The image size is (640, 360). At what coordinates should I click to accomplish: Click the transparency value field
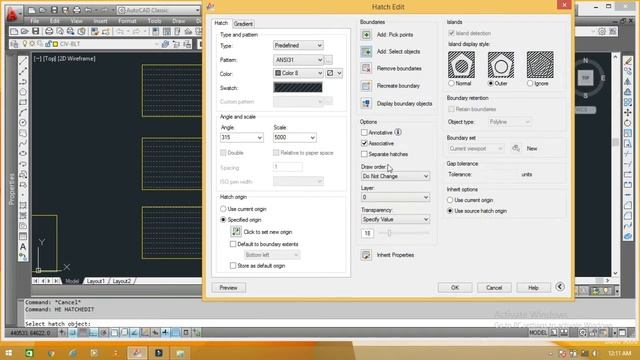(367, 233)
